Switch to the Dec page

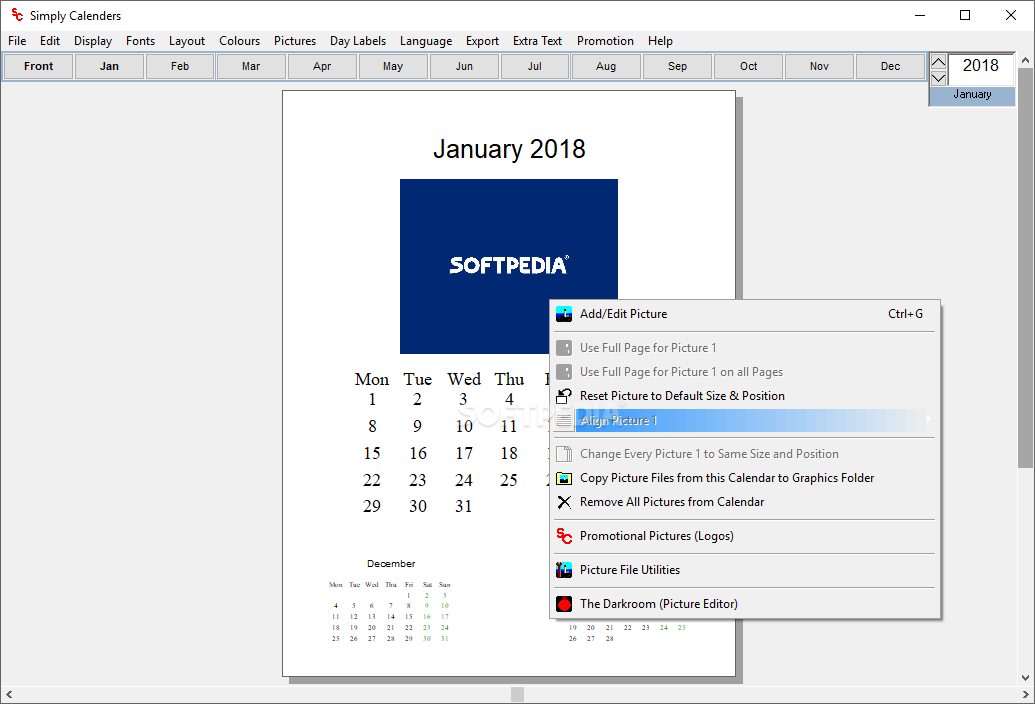pos(890,66)
